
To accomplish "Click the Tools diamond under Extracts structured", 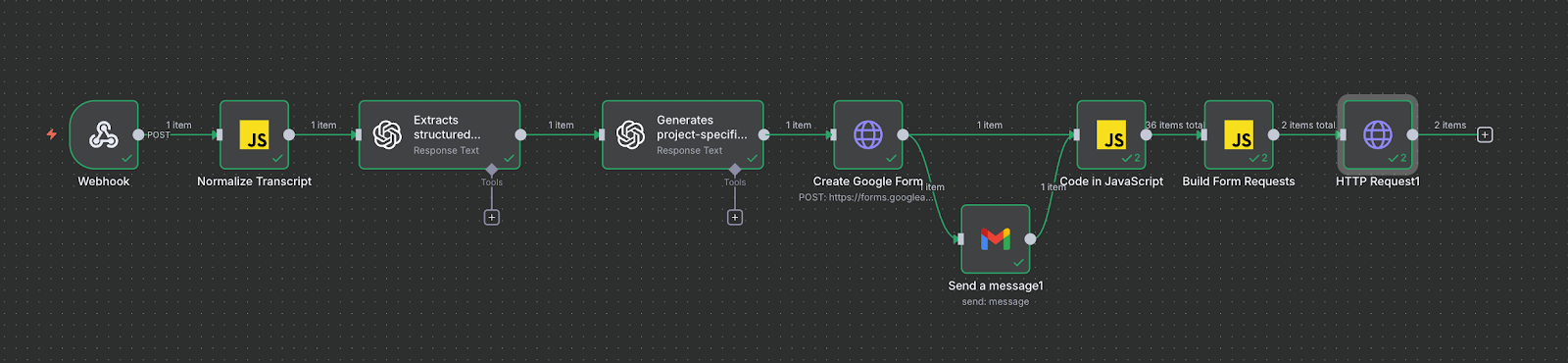I will click(492, 170).
